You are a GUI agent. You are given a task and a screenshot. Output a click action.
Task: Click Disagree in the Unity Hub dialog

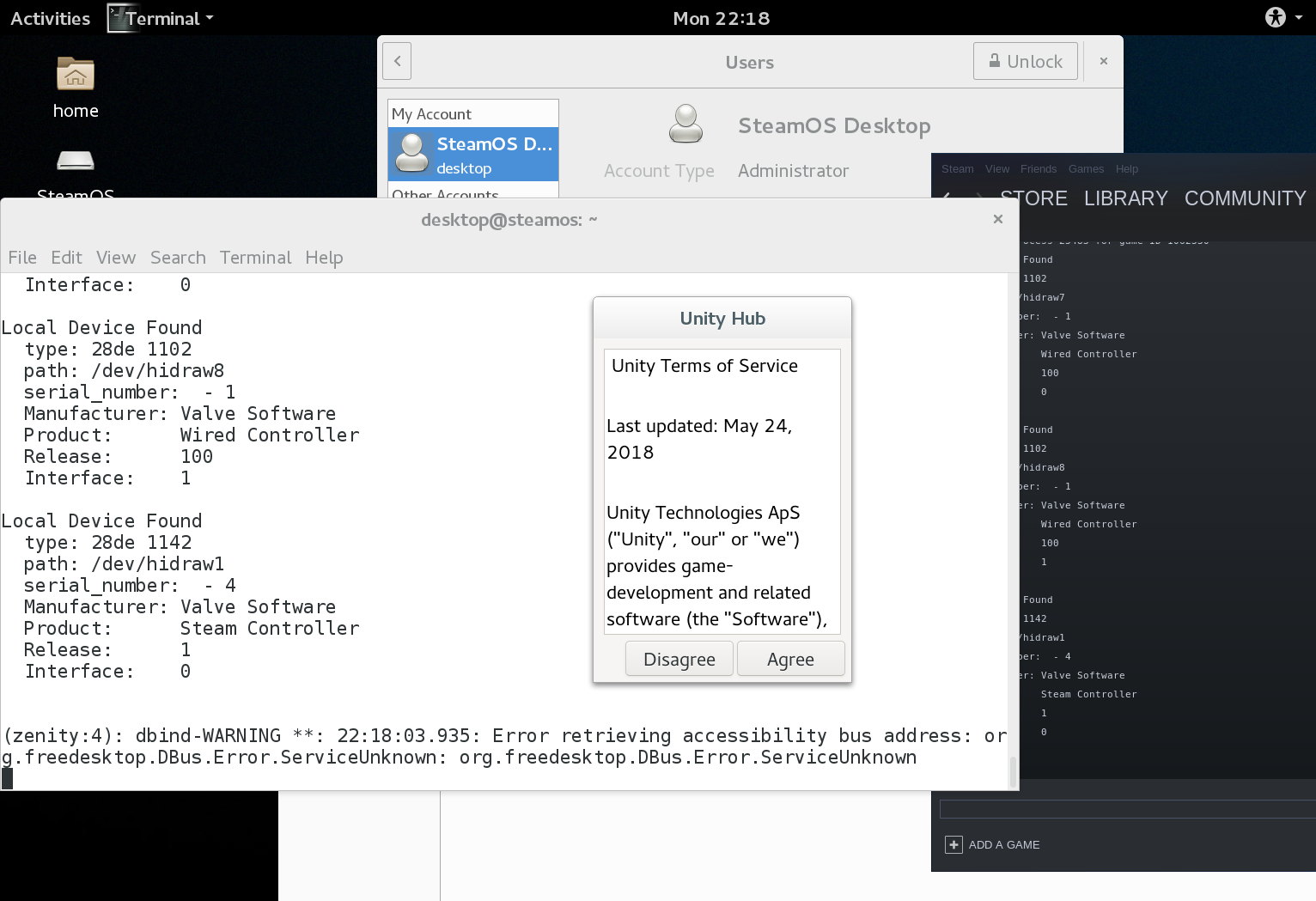679,659
